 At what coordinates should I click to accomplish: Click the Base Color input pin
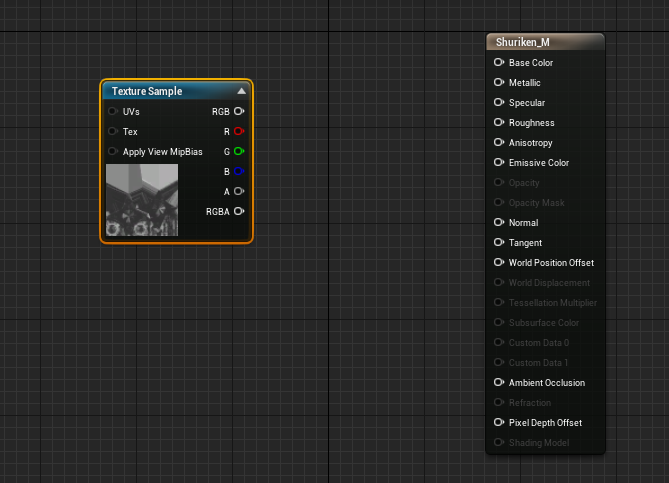point(499,63)
